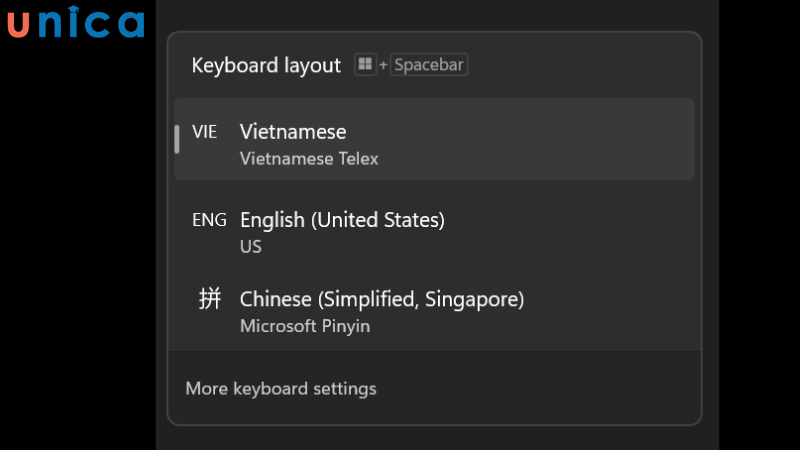Click the US subtitle under English
This screenshot has height=450, width=800.
(x=251, y=246)
